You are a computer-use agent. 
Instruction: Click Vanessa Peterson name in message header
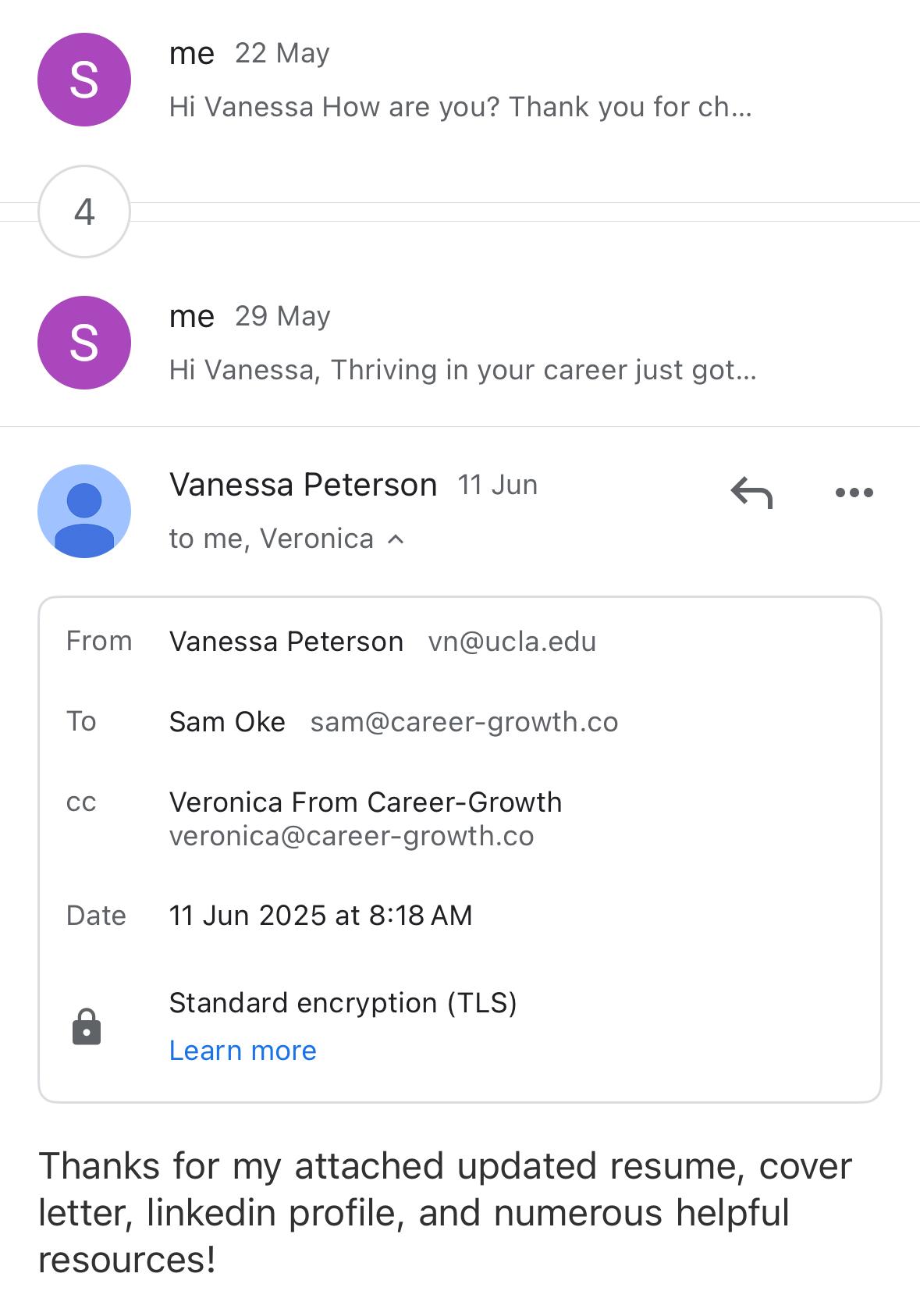coord(303,485)
